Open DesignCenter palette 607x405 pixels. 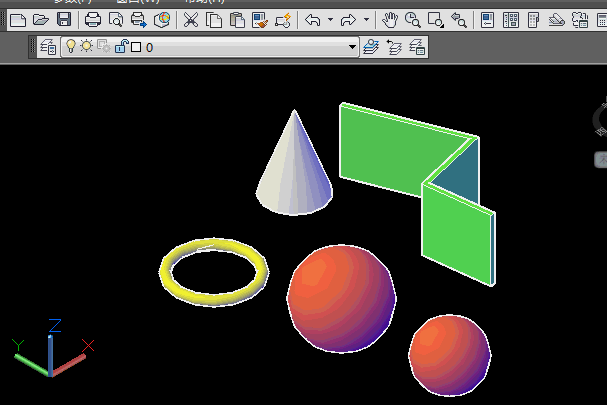click(x=511, y=20)
